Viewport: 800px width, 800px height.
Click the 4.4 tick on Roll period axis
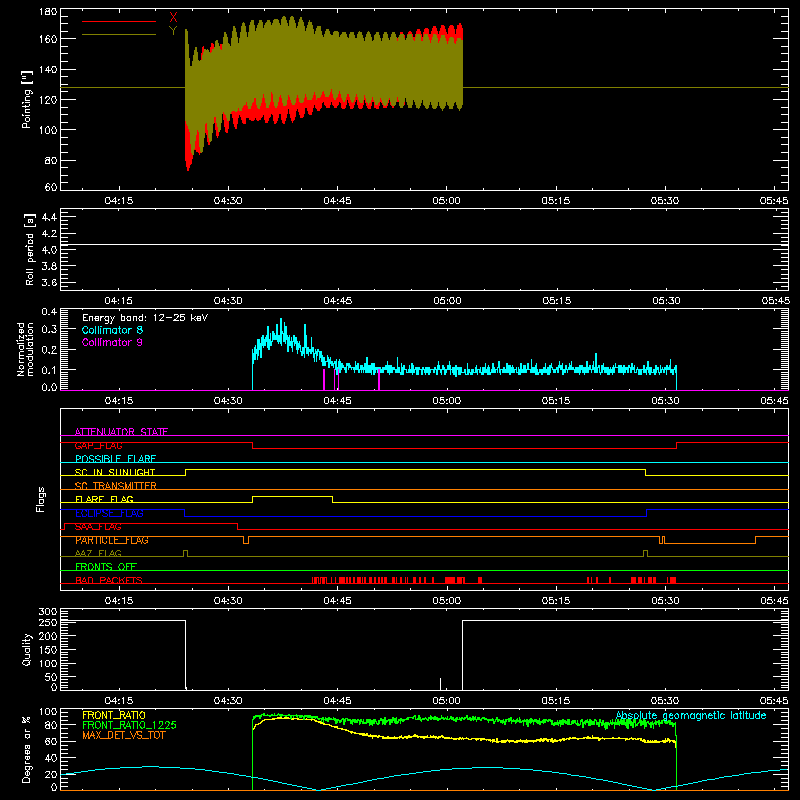pyautogui.click(x=49, y=217)
